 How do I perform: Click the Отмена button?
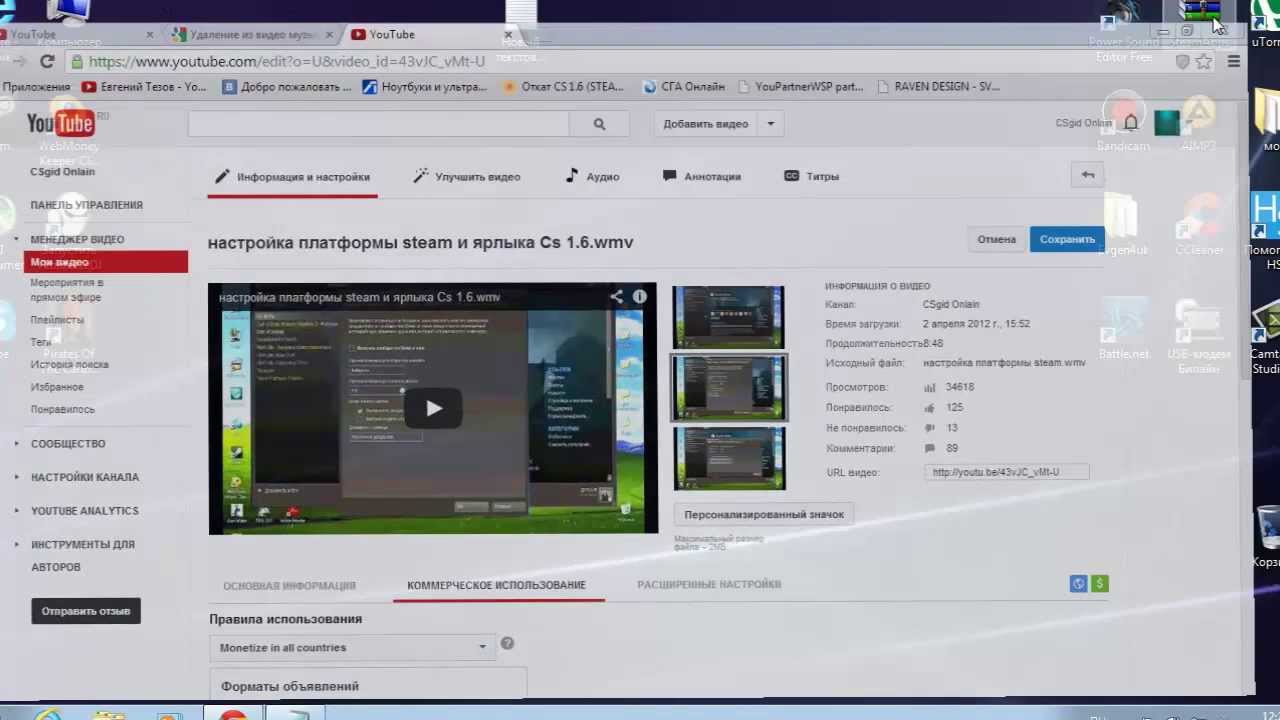(996, 239)
